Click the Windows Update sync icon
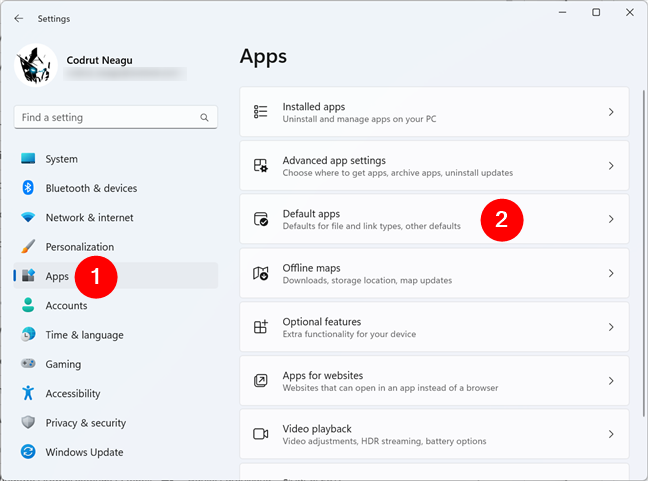Viewport: 648px width, 481px height. coord(28,452)
